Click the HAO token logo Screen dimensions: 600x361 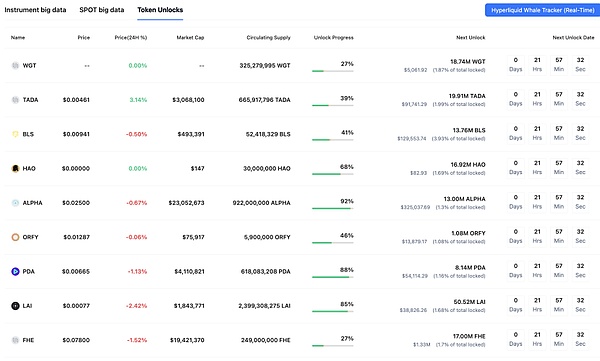coord(15,168)
